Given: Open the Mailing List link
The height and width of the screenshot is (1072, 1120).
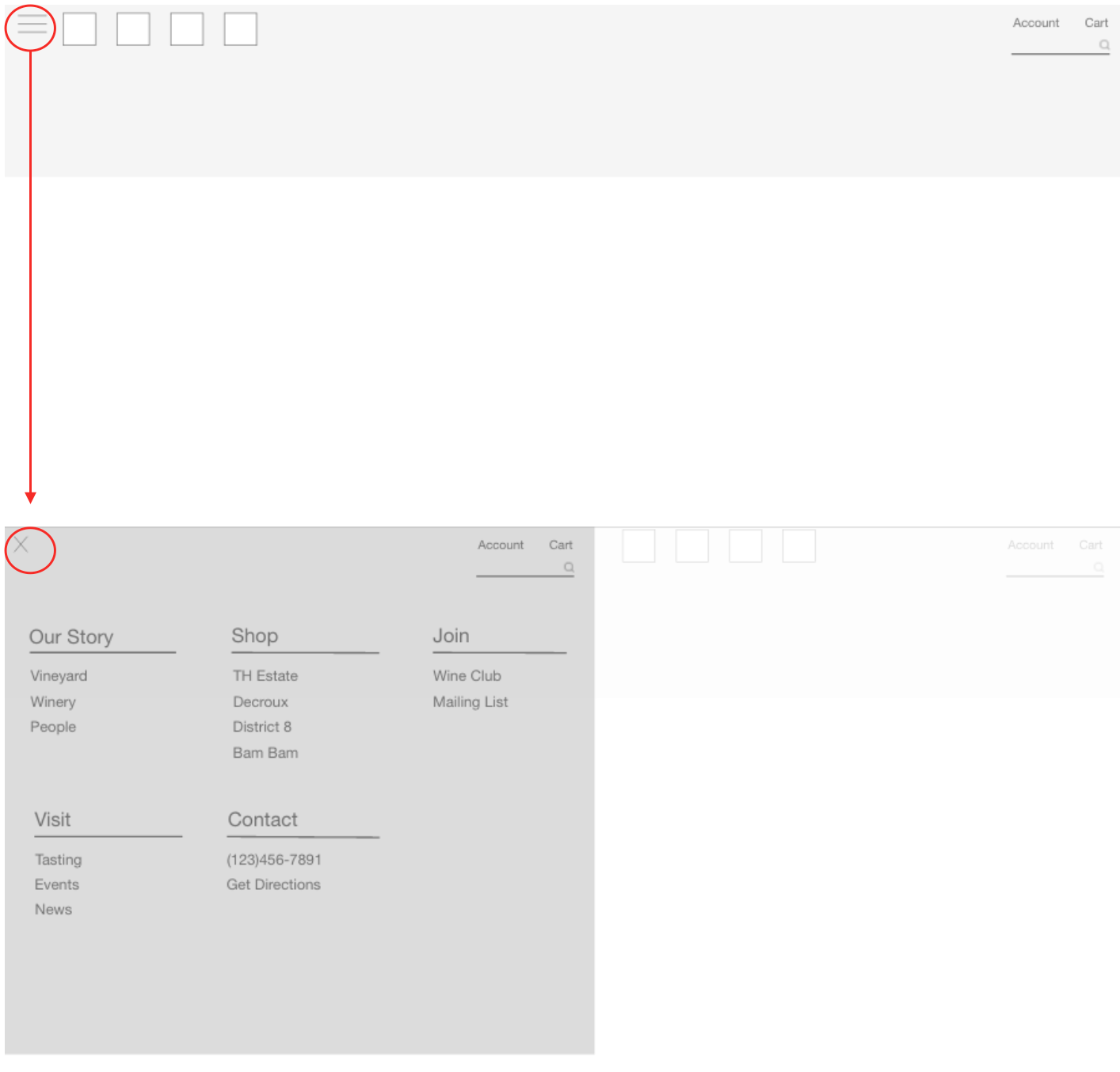Looking at the screenshot, I should click(x=470, y=702).
